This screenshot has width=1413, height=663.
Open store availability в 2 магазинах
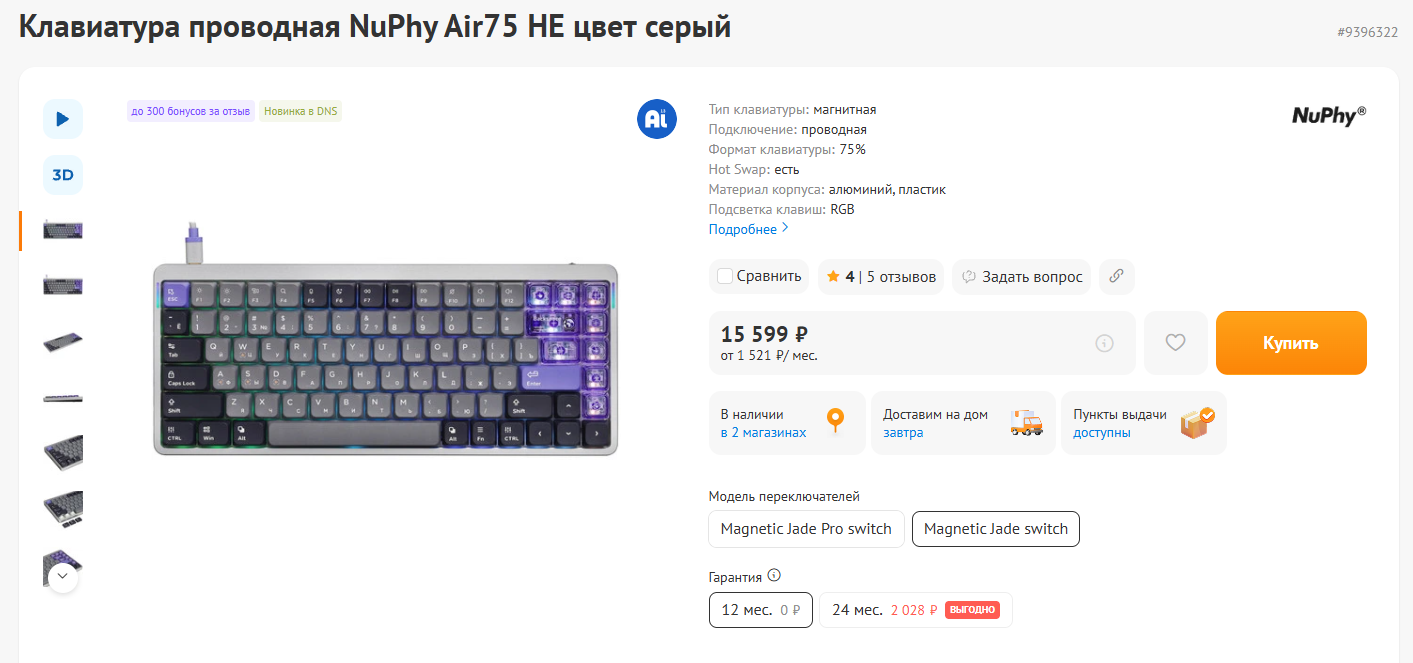(x=763, y=433)
